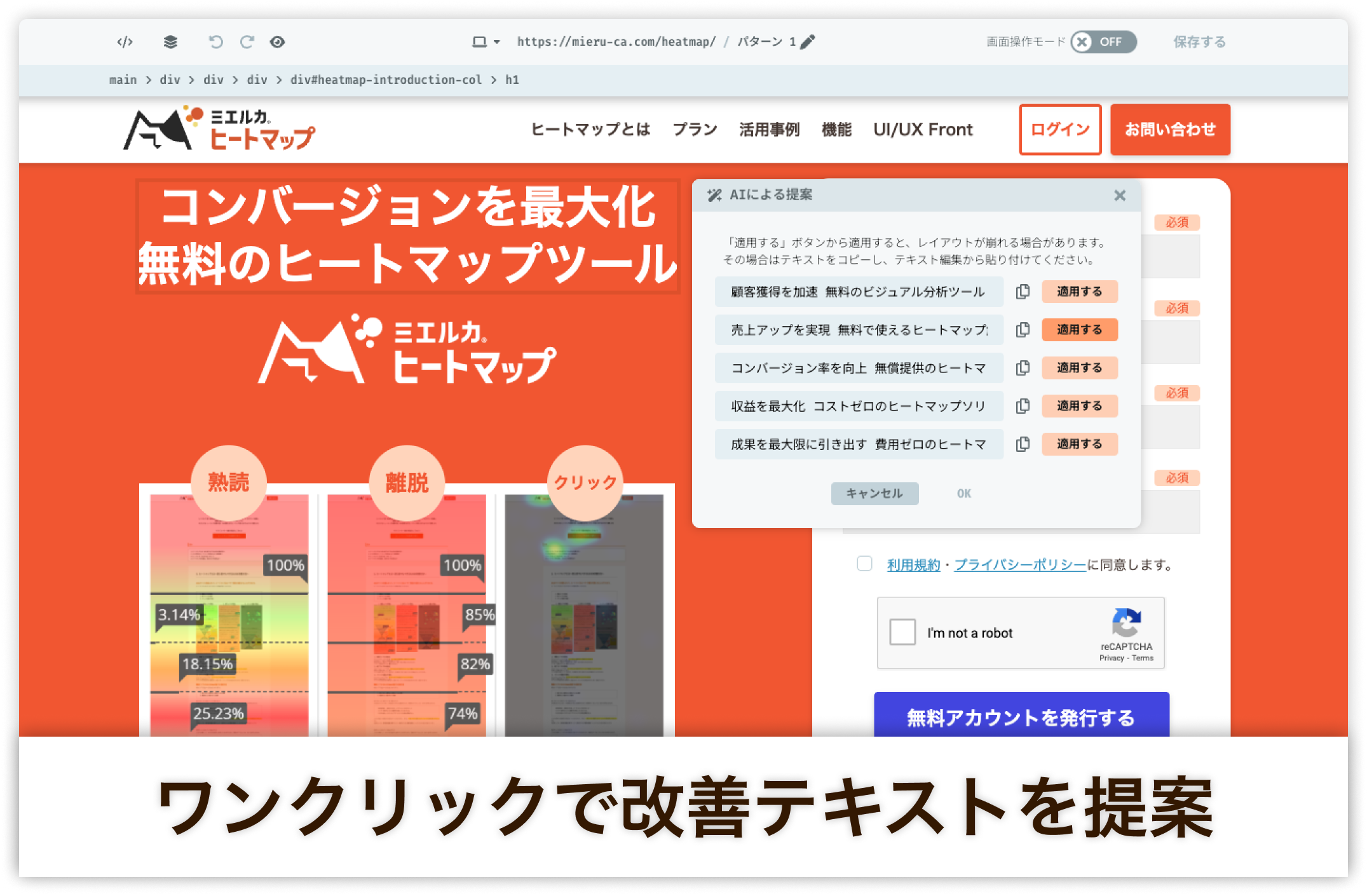Select main in the breadcrumb
1367x896 pixels.
click(x=123, y=79)
